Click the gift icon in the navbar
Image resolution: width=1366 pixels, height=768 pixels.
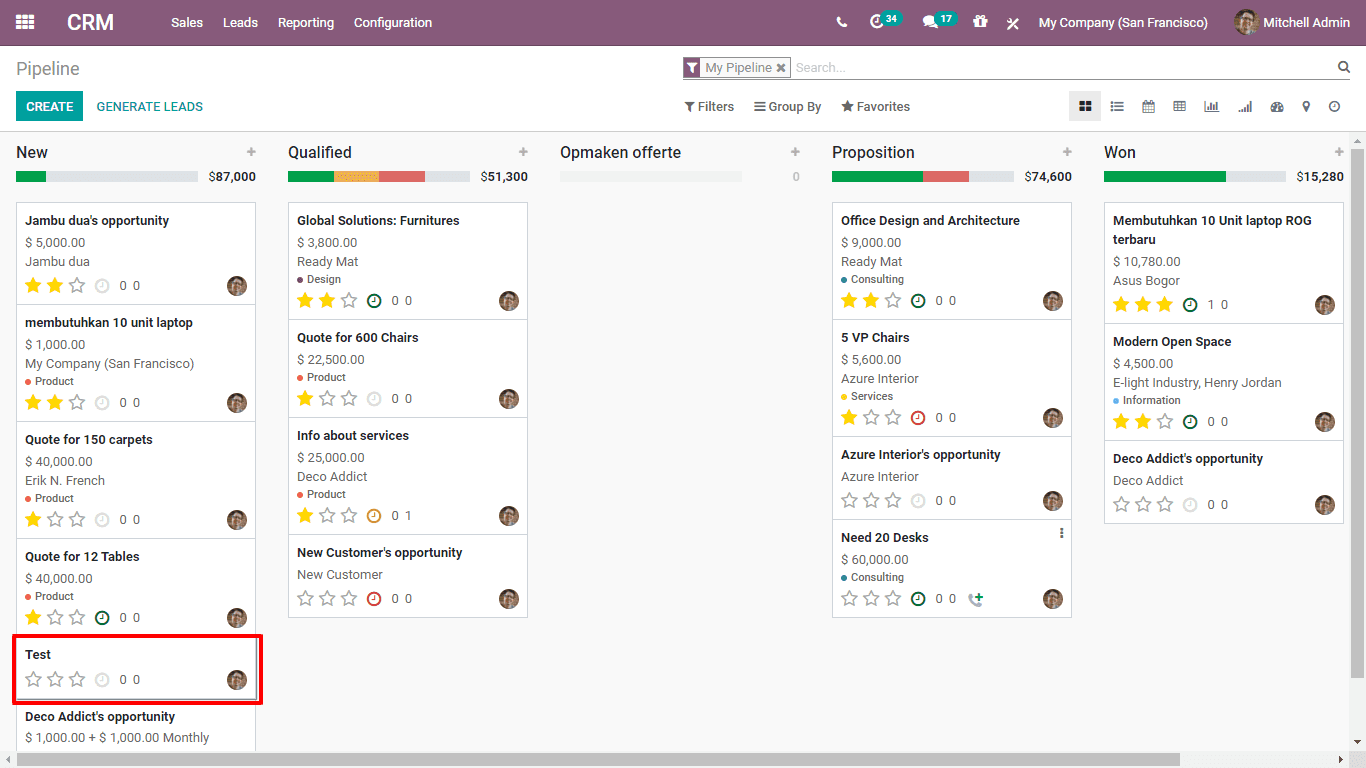click(x=980, y=21)
